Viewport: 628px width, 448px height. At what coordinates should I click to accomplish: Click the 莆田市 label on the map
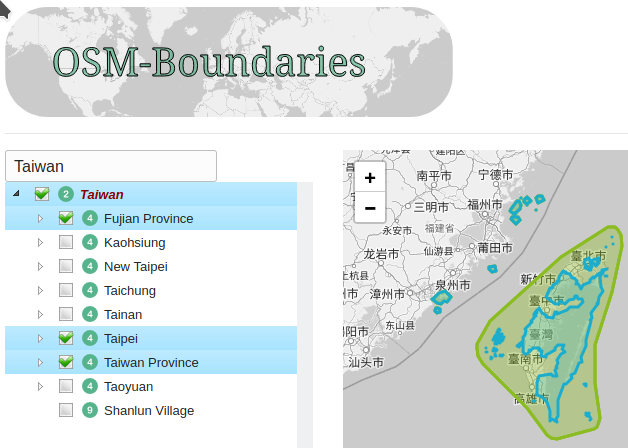[x=495, y=248]
